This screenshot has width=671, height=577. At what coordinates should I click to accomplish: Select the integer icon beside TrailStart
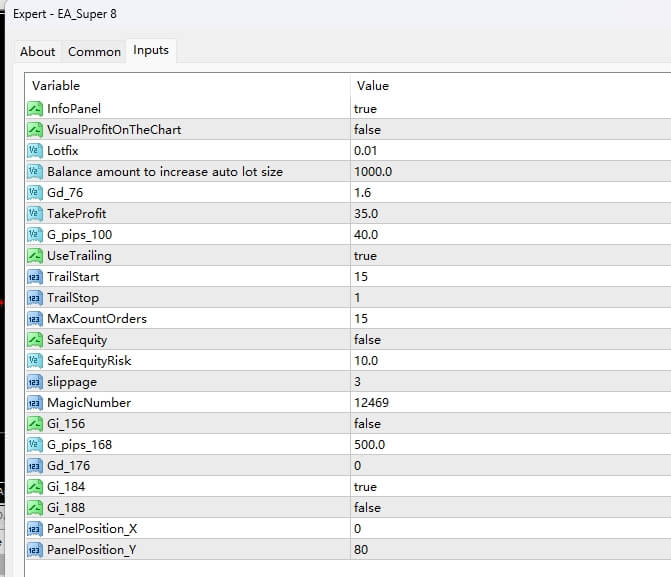[x=35, y=276]
